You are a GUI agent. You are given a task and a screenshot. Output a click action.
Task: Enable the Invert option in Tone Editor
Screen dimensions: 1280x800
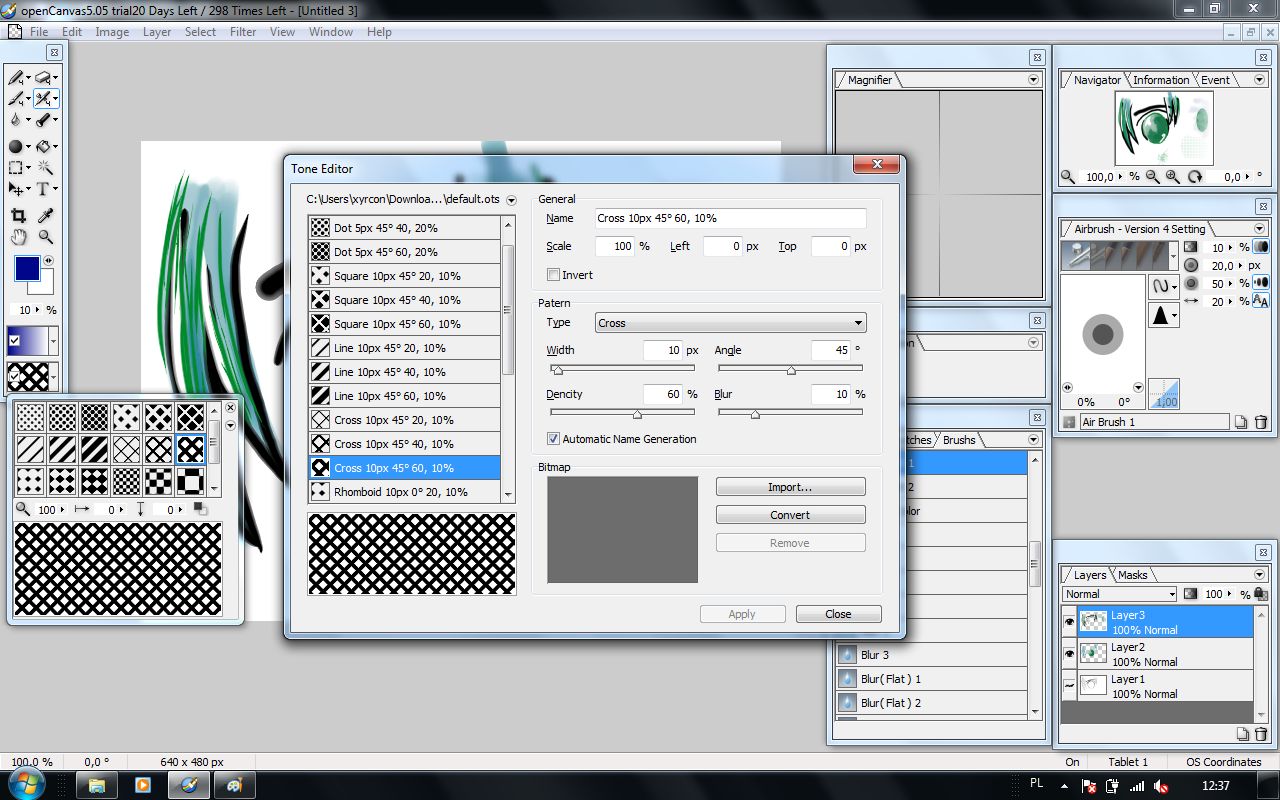point(553,274)
